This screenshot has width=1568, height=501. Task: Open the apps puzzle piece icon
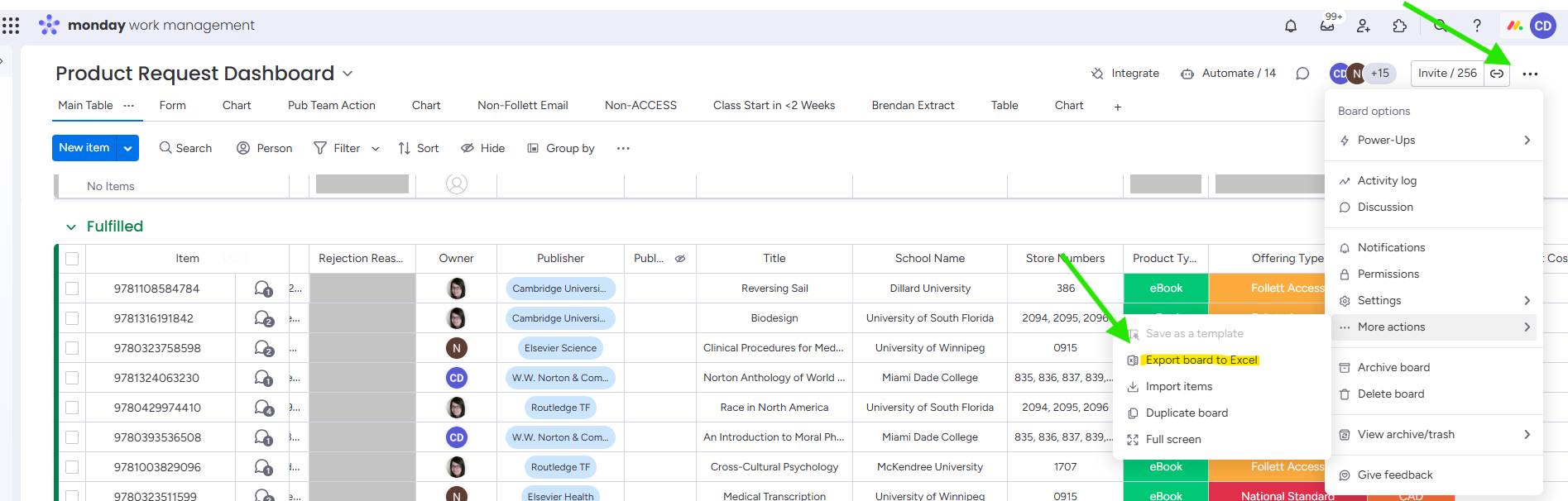[1400, 26]
